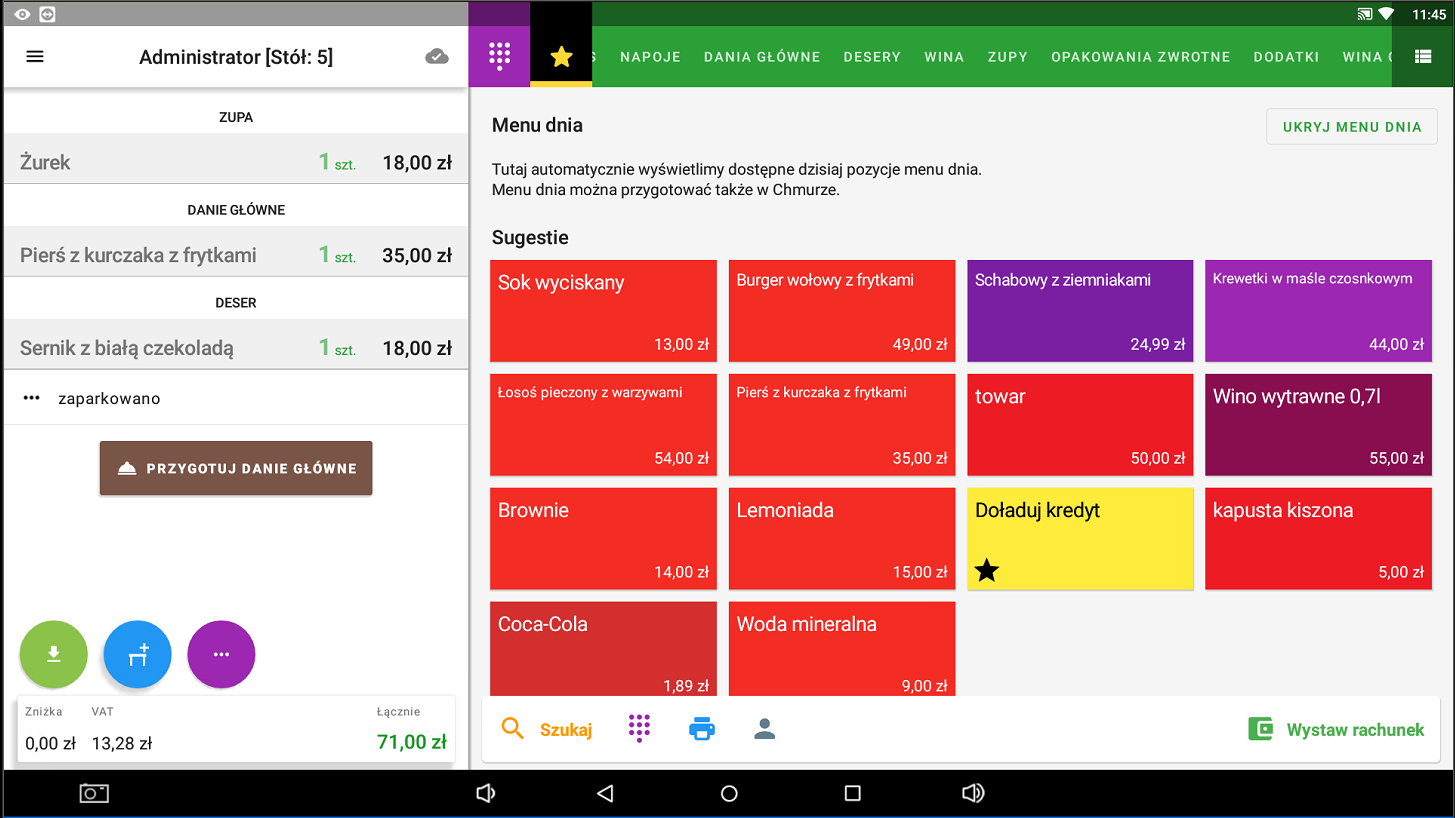The image size is (1455, 818).
Task: Expand the zaparkowano three-dots row
Action: coord(32,398)
